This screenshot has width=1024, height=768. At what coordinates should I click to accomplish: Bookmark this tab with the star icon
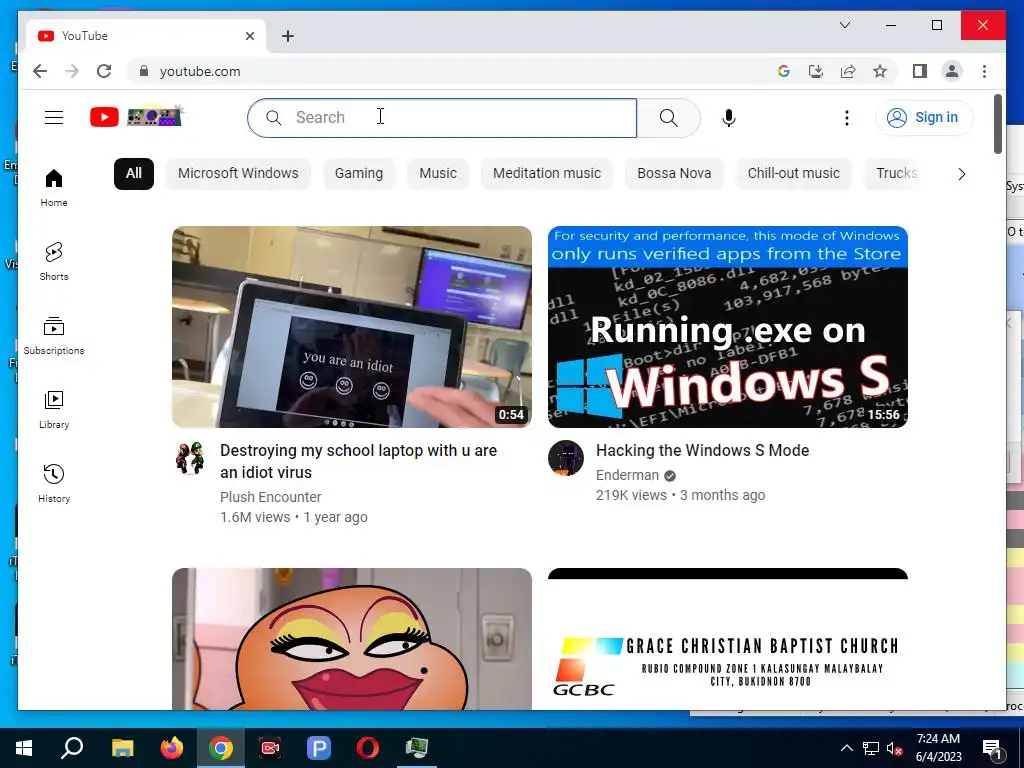click(880, 71)
